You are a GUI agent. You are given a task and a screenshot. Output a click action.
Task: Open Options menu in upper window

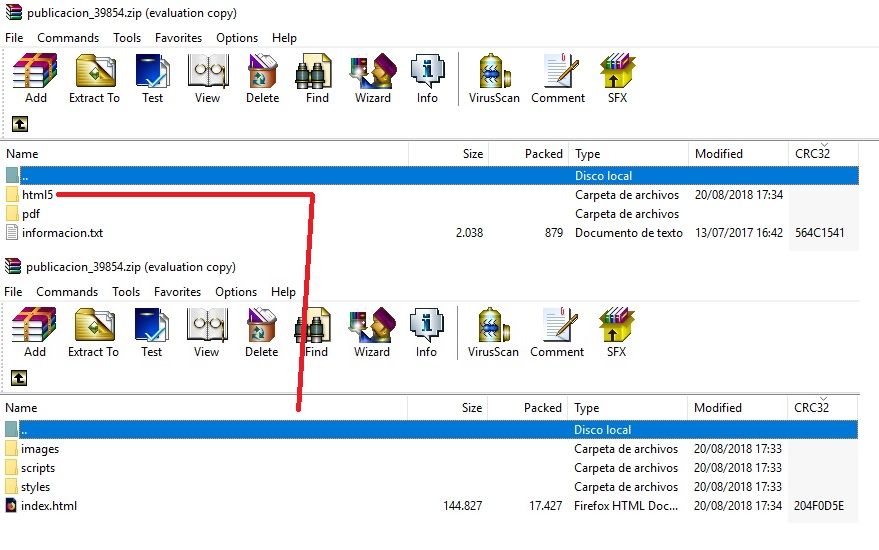(237, 38)
